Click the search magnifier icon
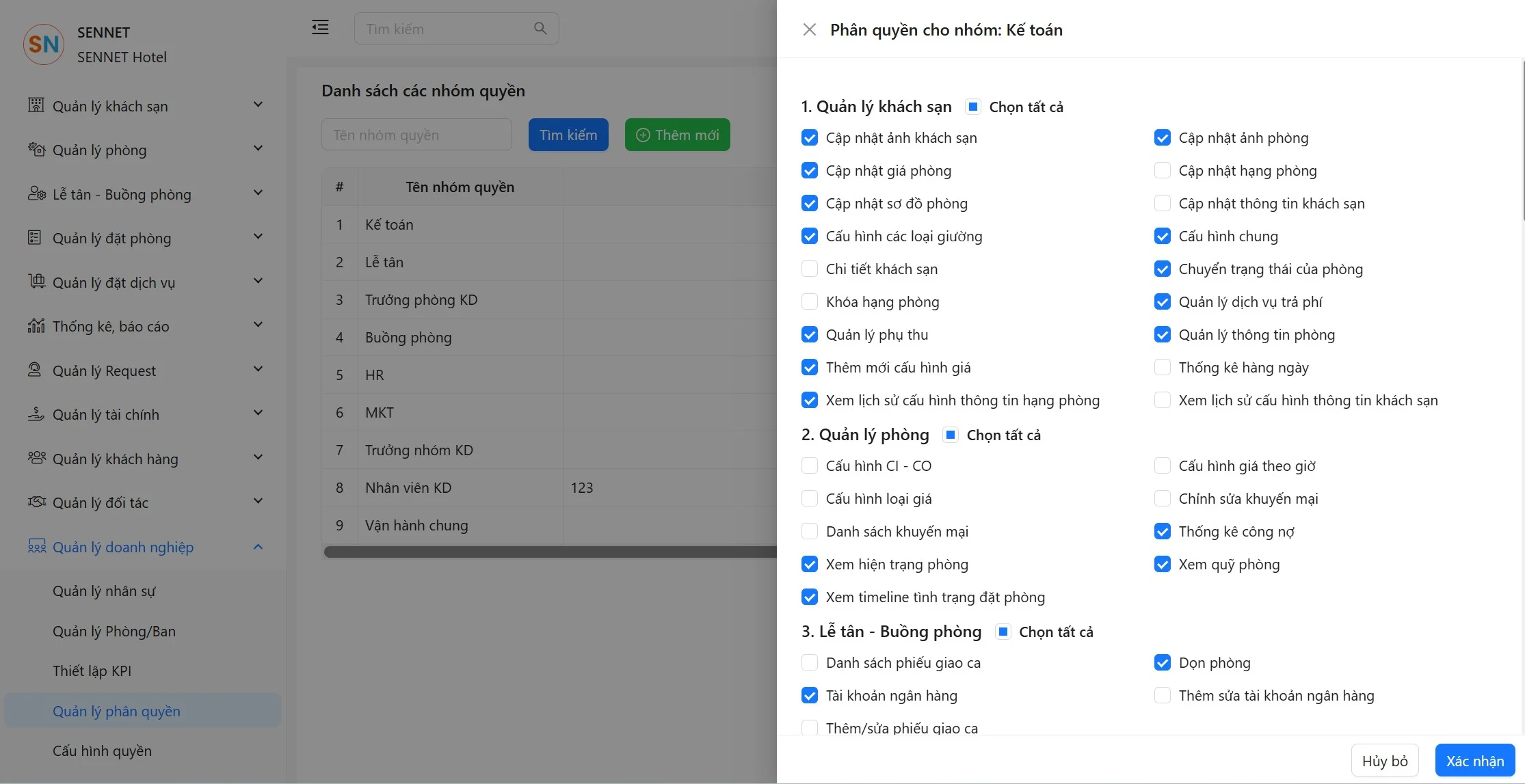The width and height of the screenshot is (1525, 784). click(540, 29)
